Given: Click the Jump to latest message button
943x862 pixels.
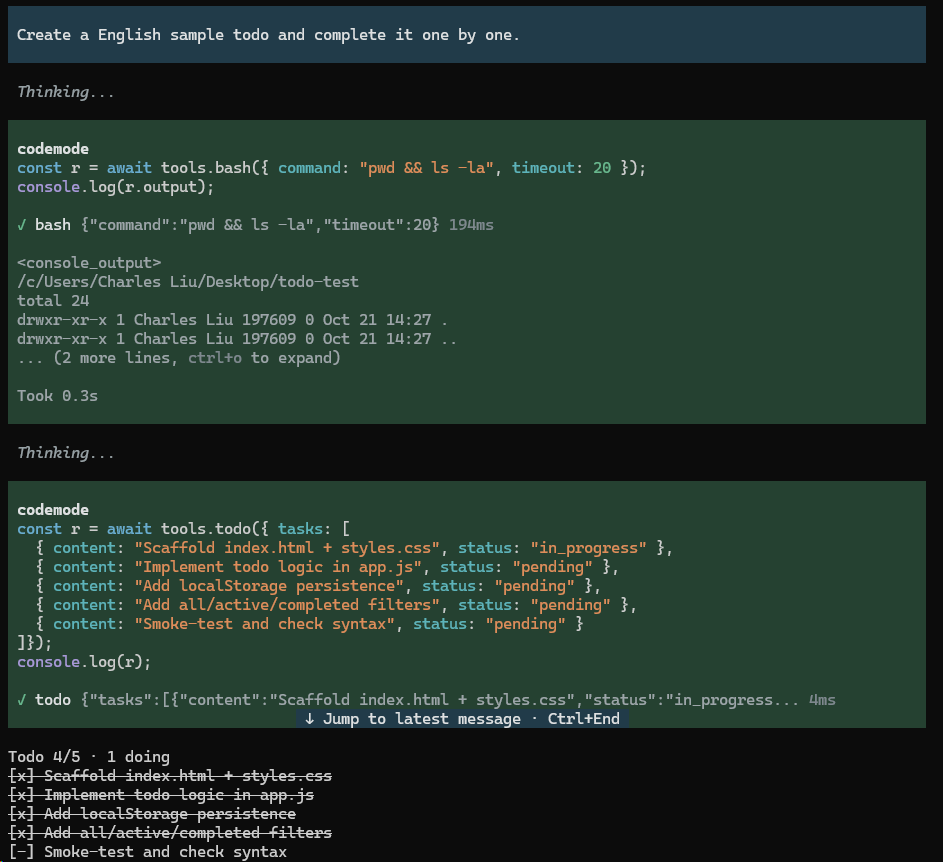Looking at the screenshot, I should pos(462,719).
